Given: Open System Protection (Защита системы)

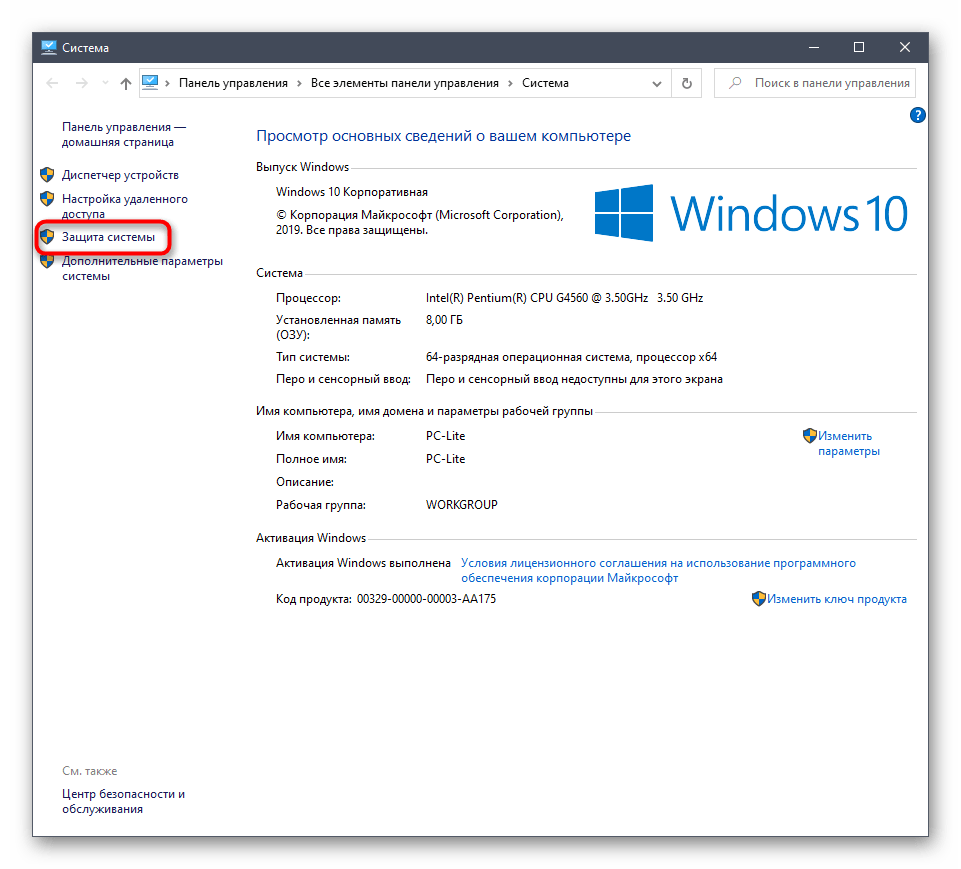Looking at the screenshot, I should tap(108, 237).
